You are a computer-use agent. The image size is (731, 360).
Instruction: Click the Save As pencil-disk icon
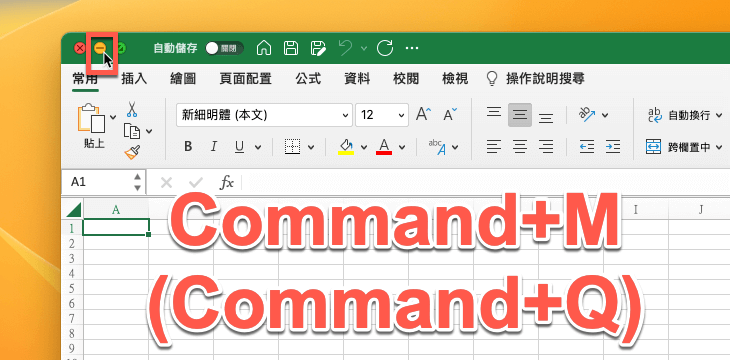[318, 48]
